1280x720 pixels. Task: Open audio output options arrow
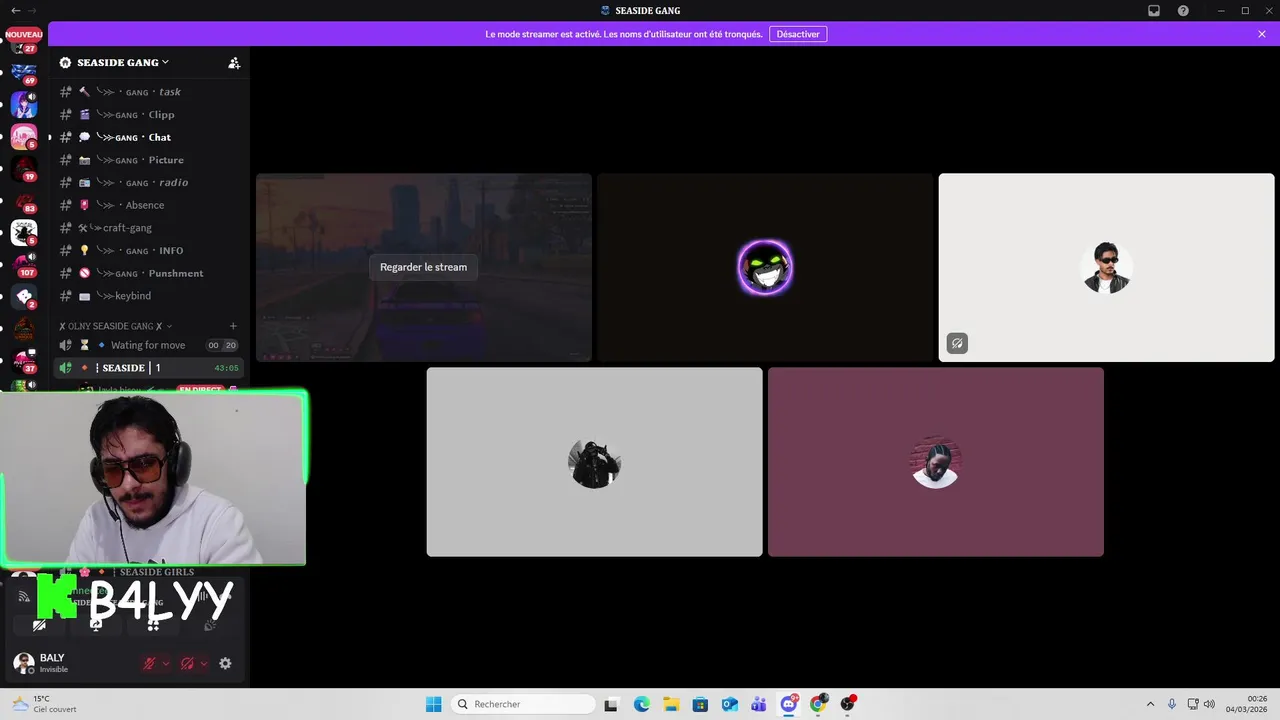coord(204,663)
